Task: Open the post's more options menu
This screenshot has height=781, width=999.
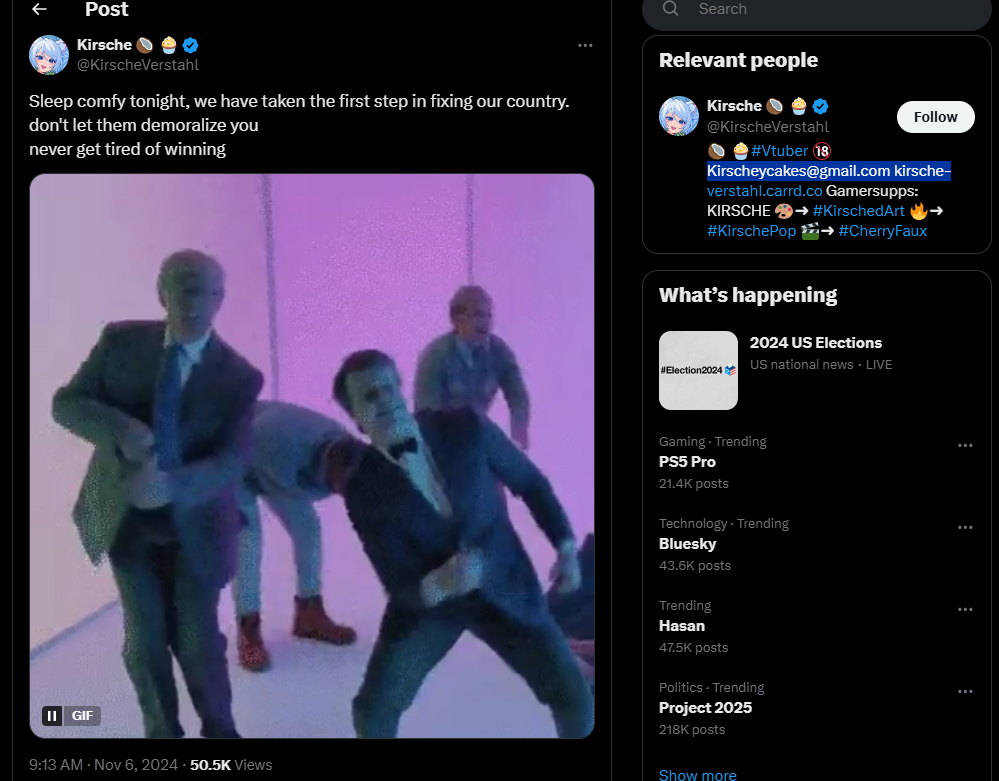Action: [585, 45]
